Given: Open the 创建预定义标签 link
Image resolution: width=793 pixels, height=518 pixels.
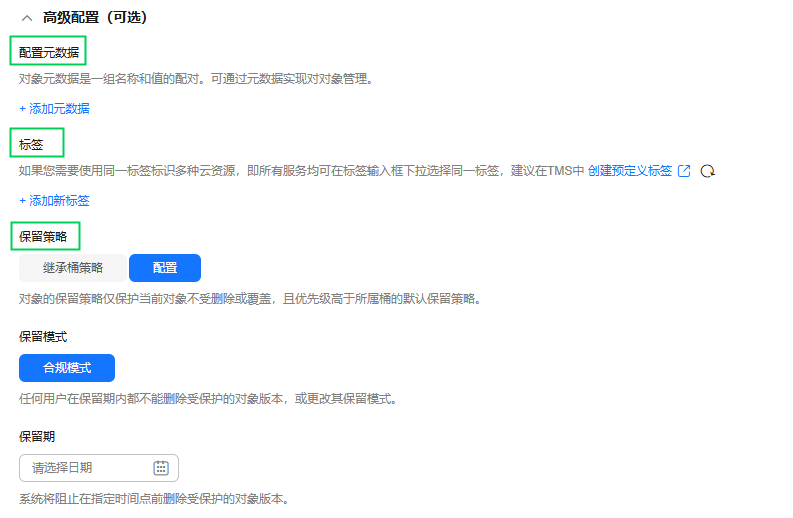Looking at the screenshot, I should pos(630,171).
